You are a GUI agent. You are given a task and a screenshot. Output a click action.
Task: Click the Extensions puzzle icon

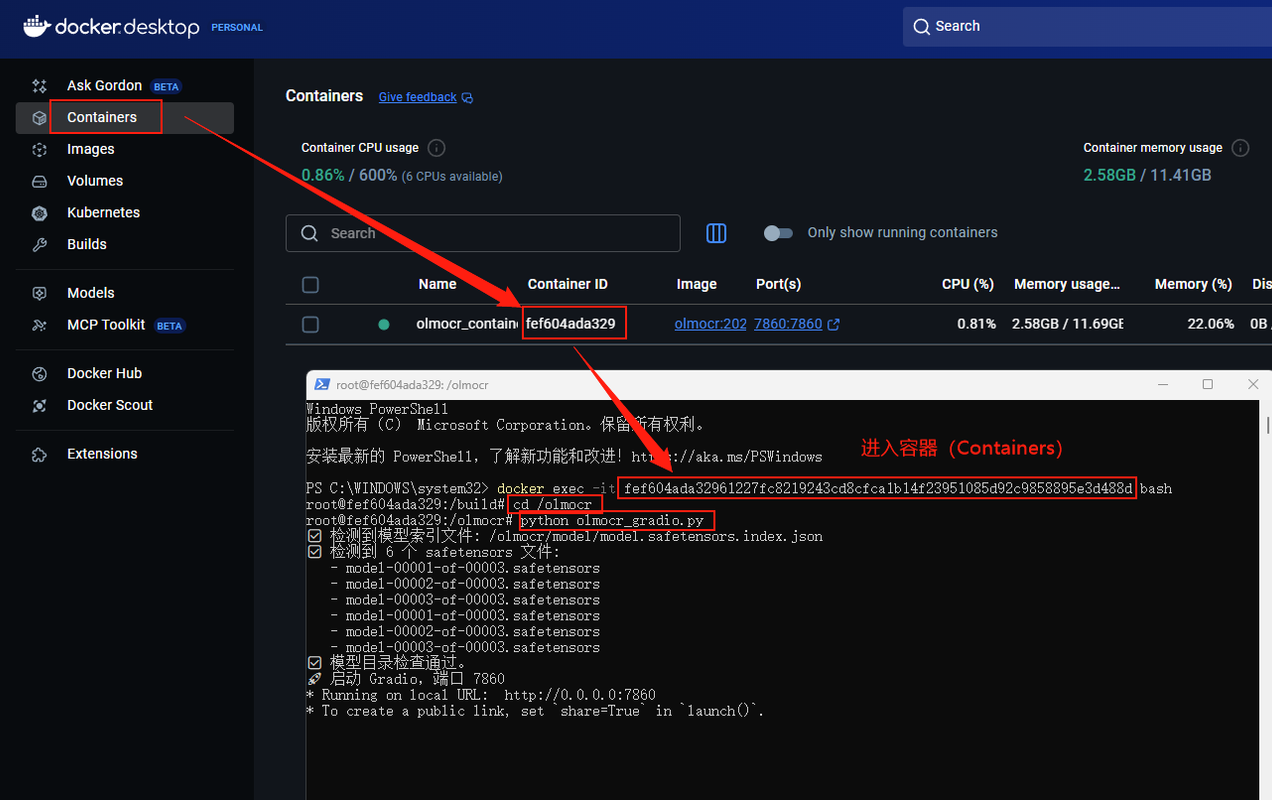(40, 454)
